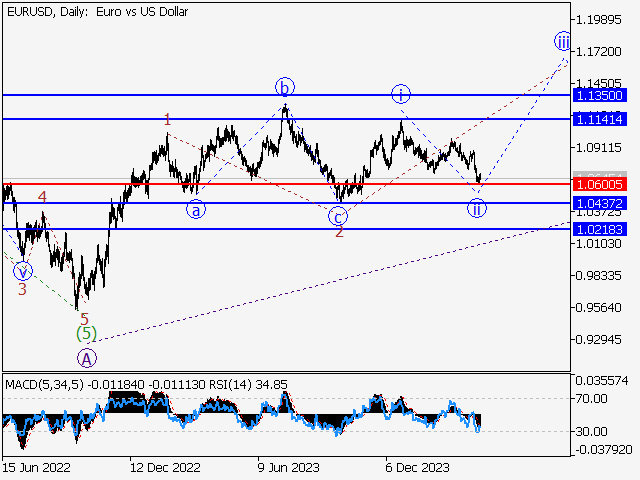Click the 1.17200 price axis value

click(x=598, y=52)
